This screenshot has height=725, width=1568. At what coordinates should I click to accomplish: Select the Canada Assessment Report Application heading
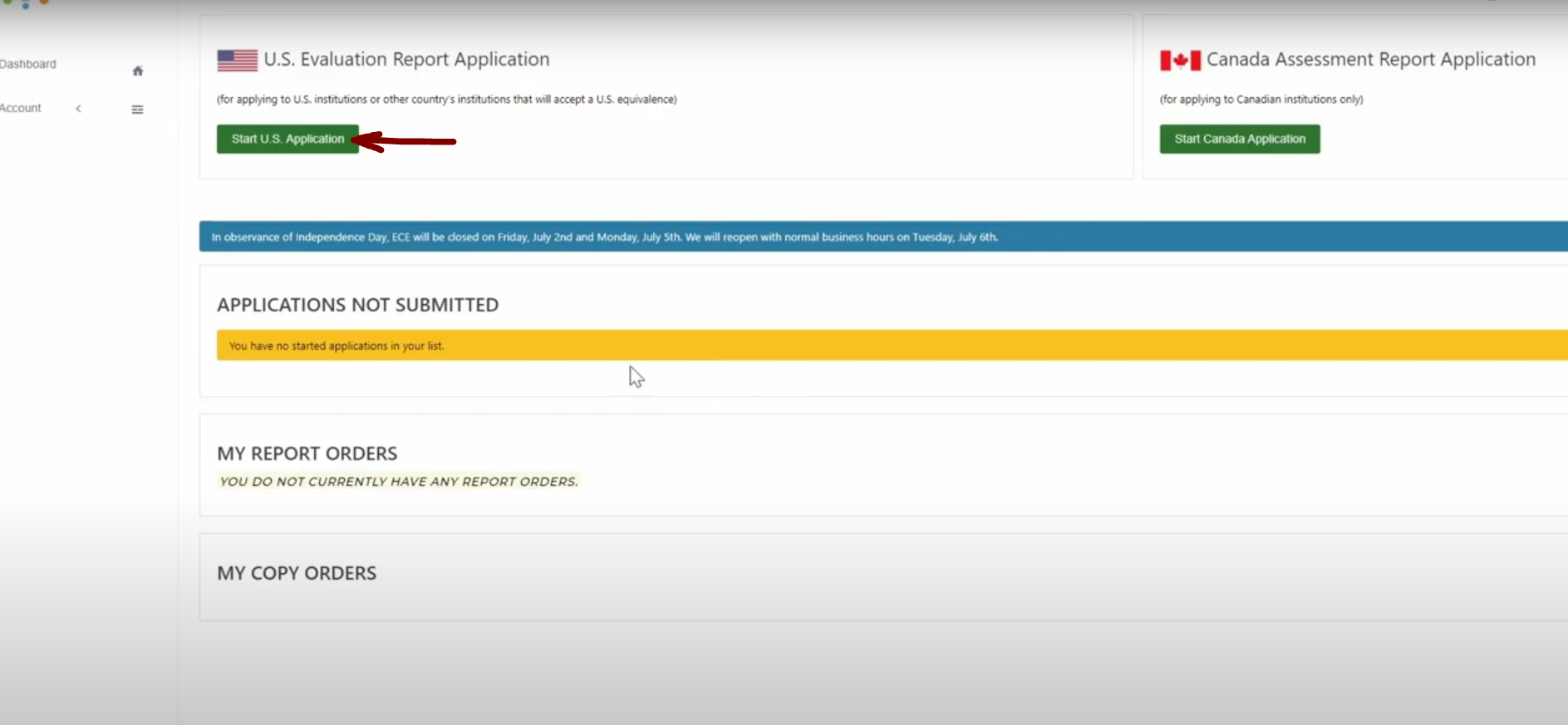click(1371, 60)
